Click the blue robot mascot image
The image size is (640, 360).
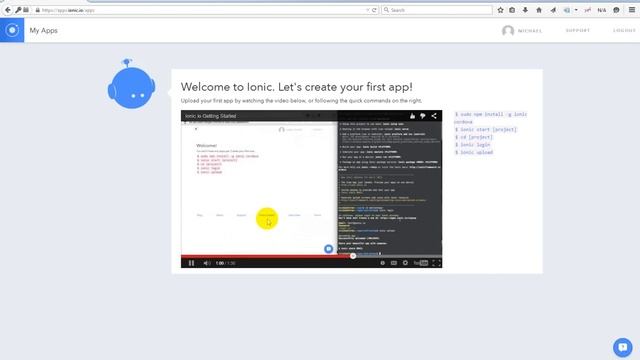(131, 84)
